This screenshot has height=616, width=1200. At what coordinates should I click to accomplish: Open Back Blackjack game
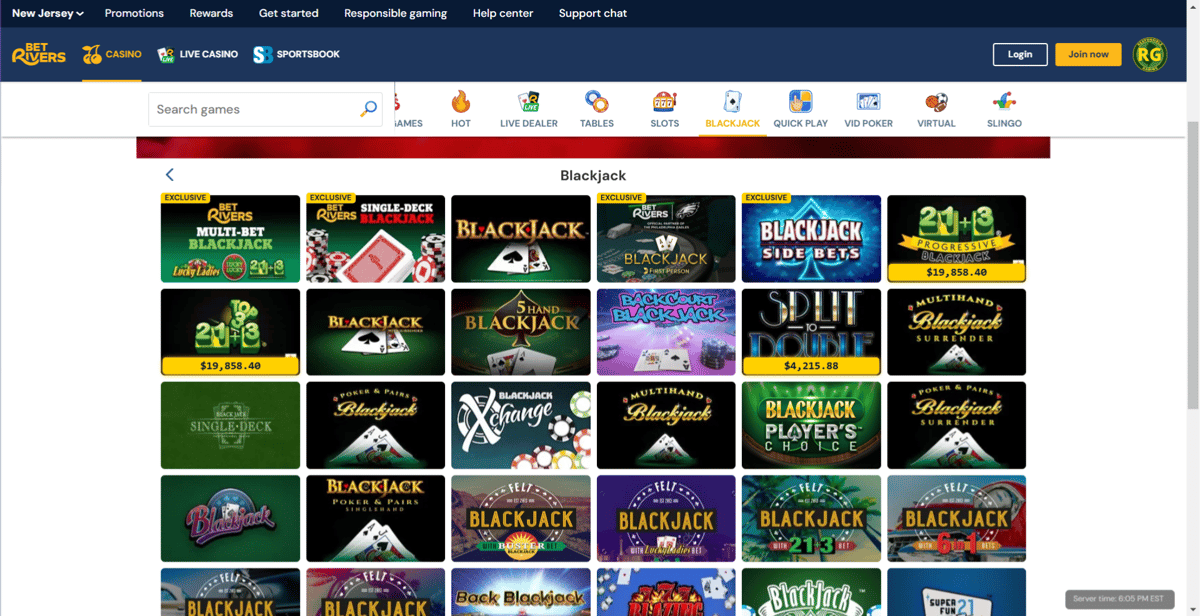coord(521,592)
